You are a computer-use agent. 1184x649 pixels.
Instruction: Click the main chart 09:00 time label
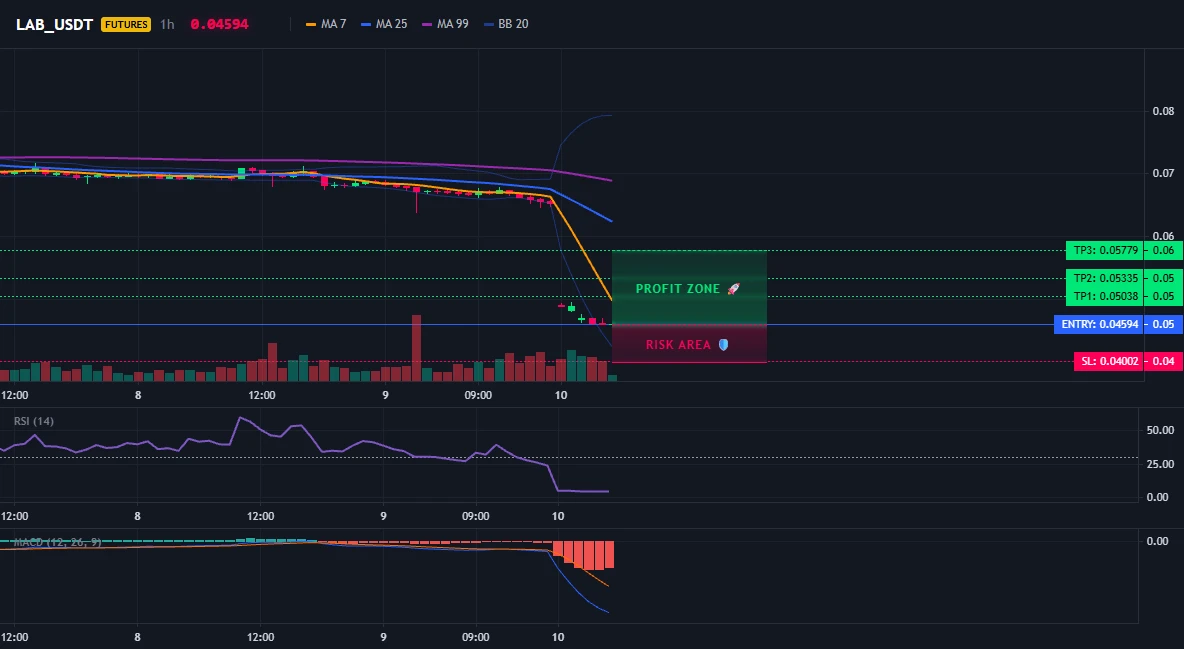(477, 395)
